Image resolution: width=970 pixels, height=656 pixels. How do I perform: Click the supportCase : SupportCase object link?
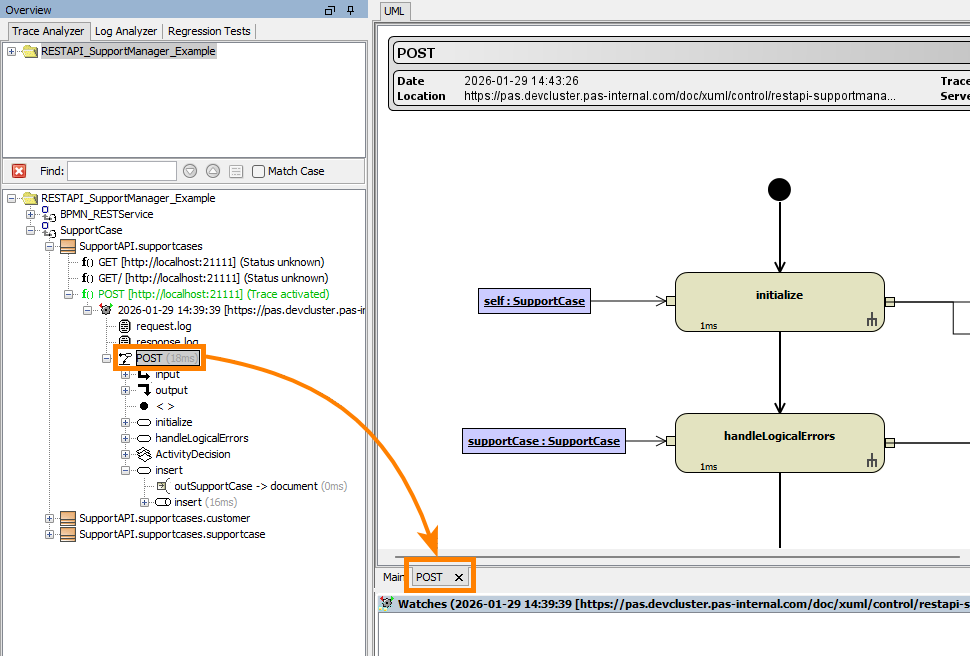click(x=543, y=440)
